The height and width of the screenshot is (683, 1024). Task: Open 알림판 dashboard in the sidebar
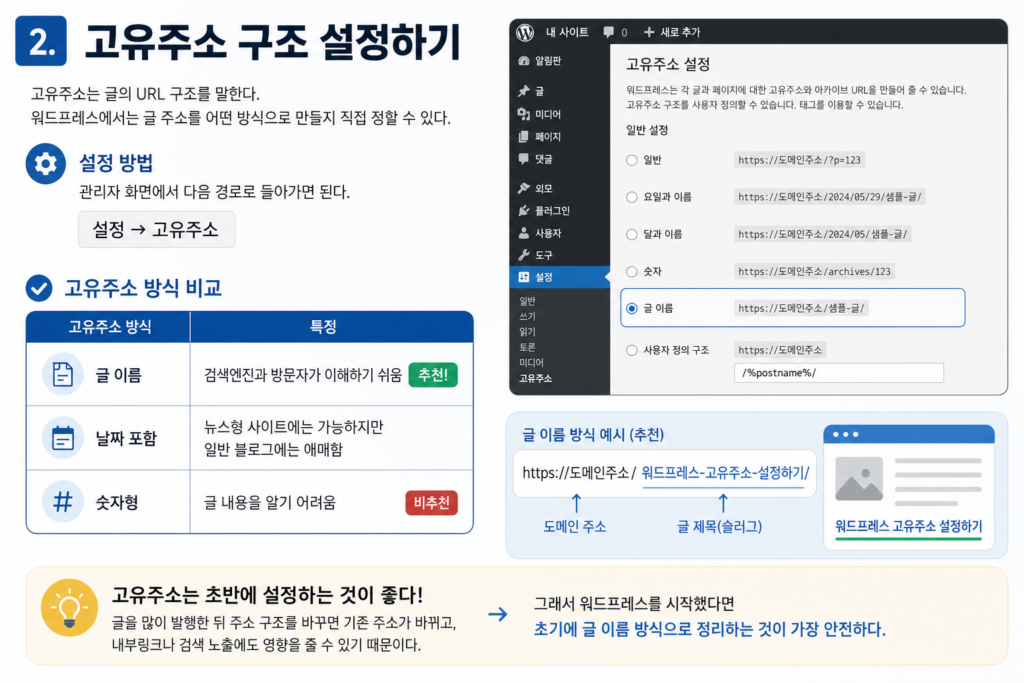[x=539, y=61]
